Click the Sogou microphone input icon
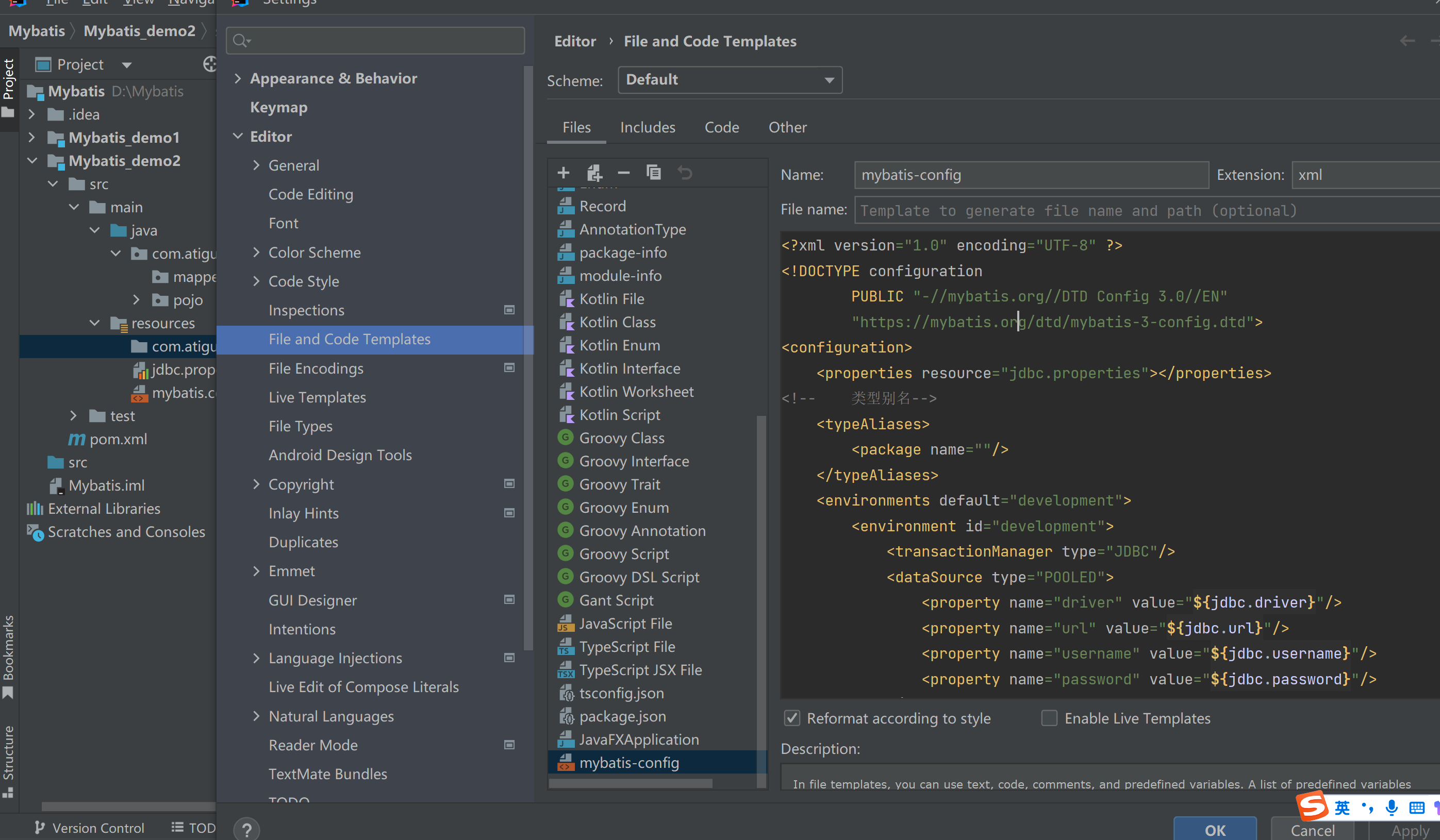Viewport: 1440px width, 840px height. (1391, 808)
